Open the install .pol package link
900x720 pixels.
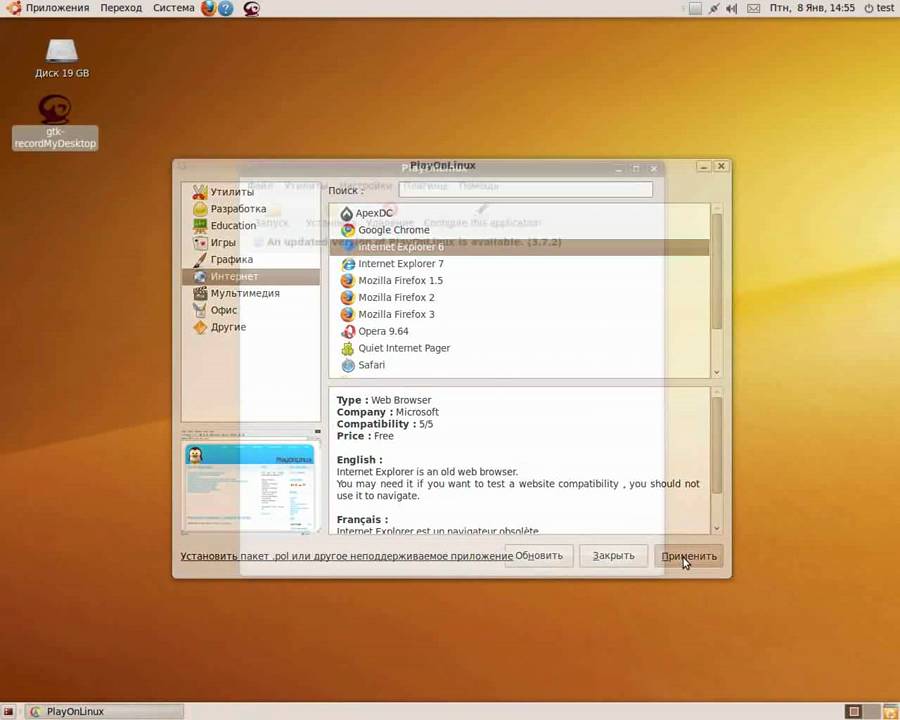pos(347,556)
